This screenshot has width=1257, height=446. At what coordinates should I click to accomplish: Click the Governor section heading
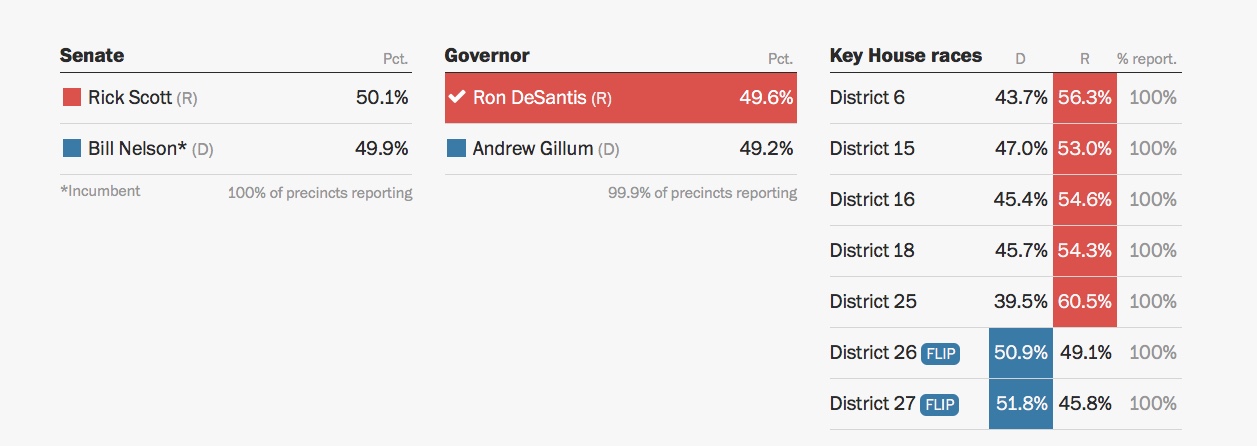[487, 56]
